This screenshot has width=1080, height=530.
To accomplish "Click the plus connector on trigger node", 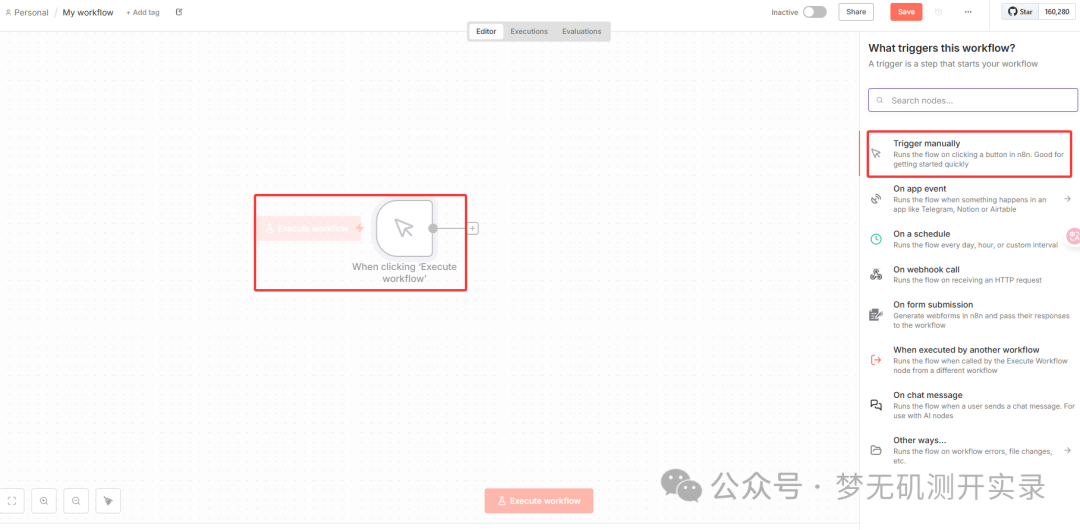I will point(472,228).
